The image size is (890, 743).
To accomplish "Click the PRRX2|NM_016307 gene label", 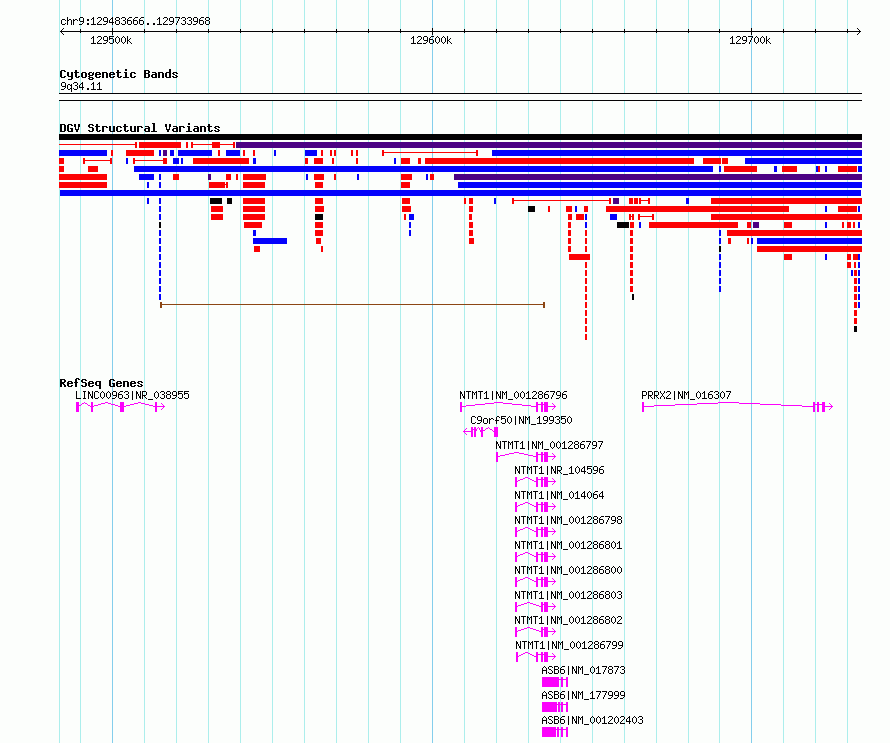I will 686,395.
